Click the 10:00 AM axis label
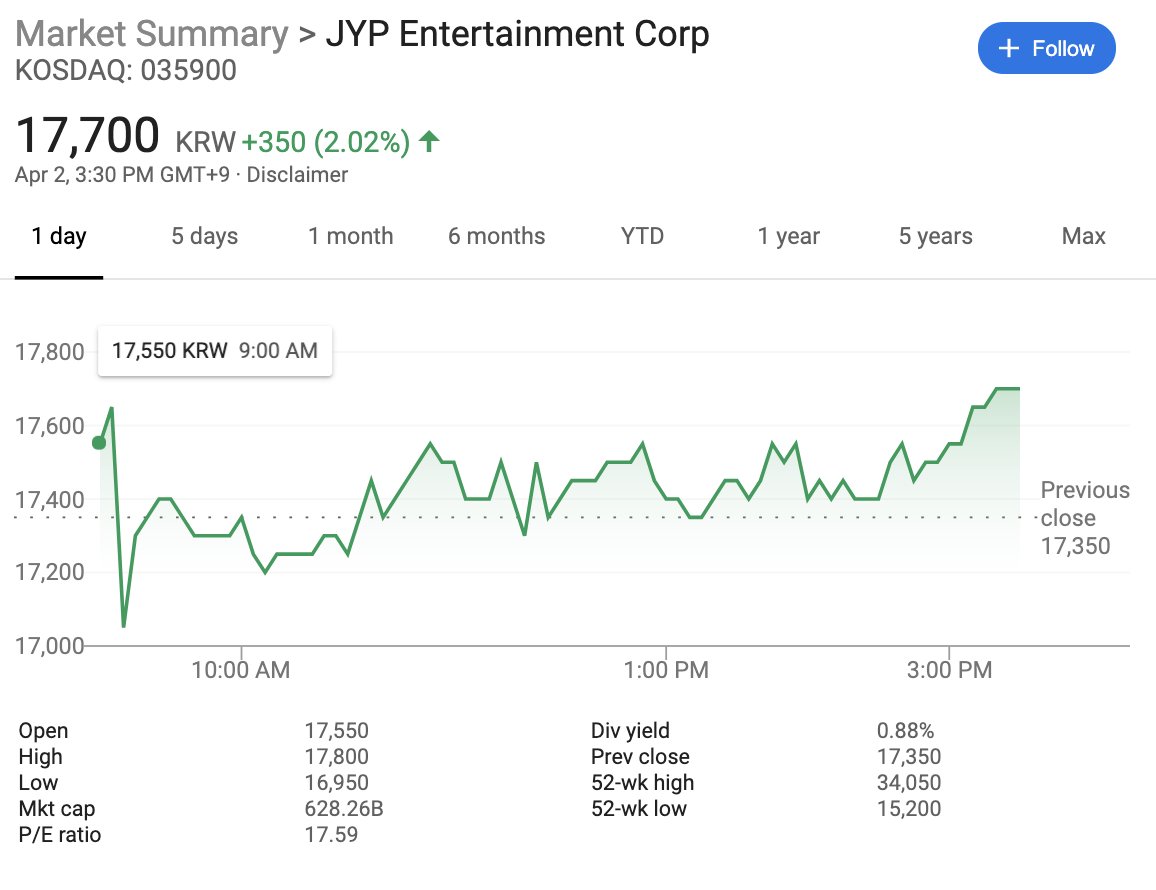 240,670
